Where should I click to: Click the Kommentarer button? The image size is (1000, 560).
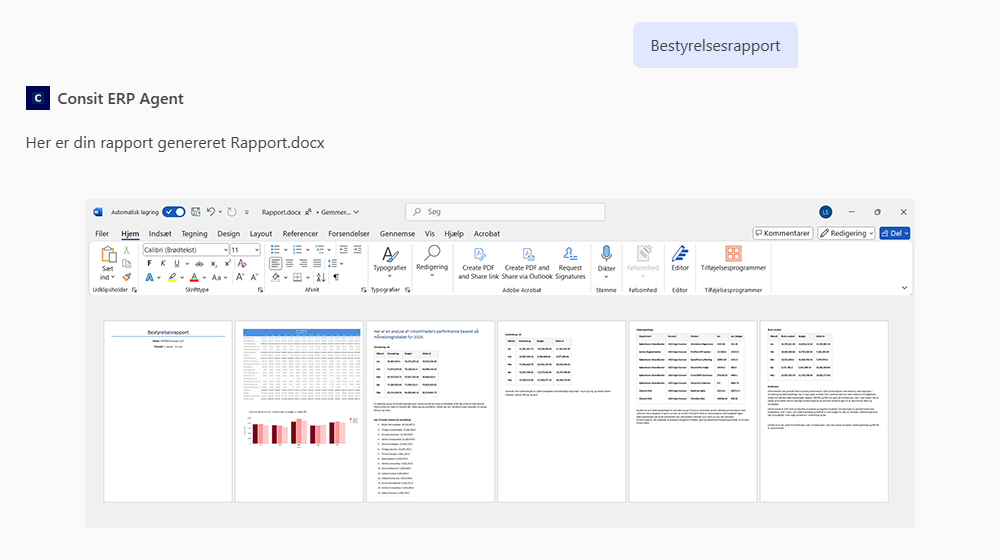tap(783, 233)
